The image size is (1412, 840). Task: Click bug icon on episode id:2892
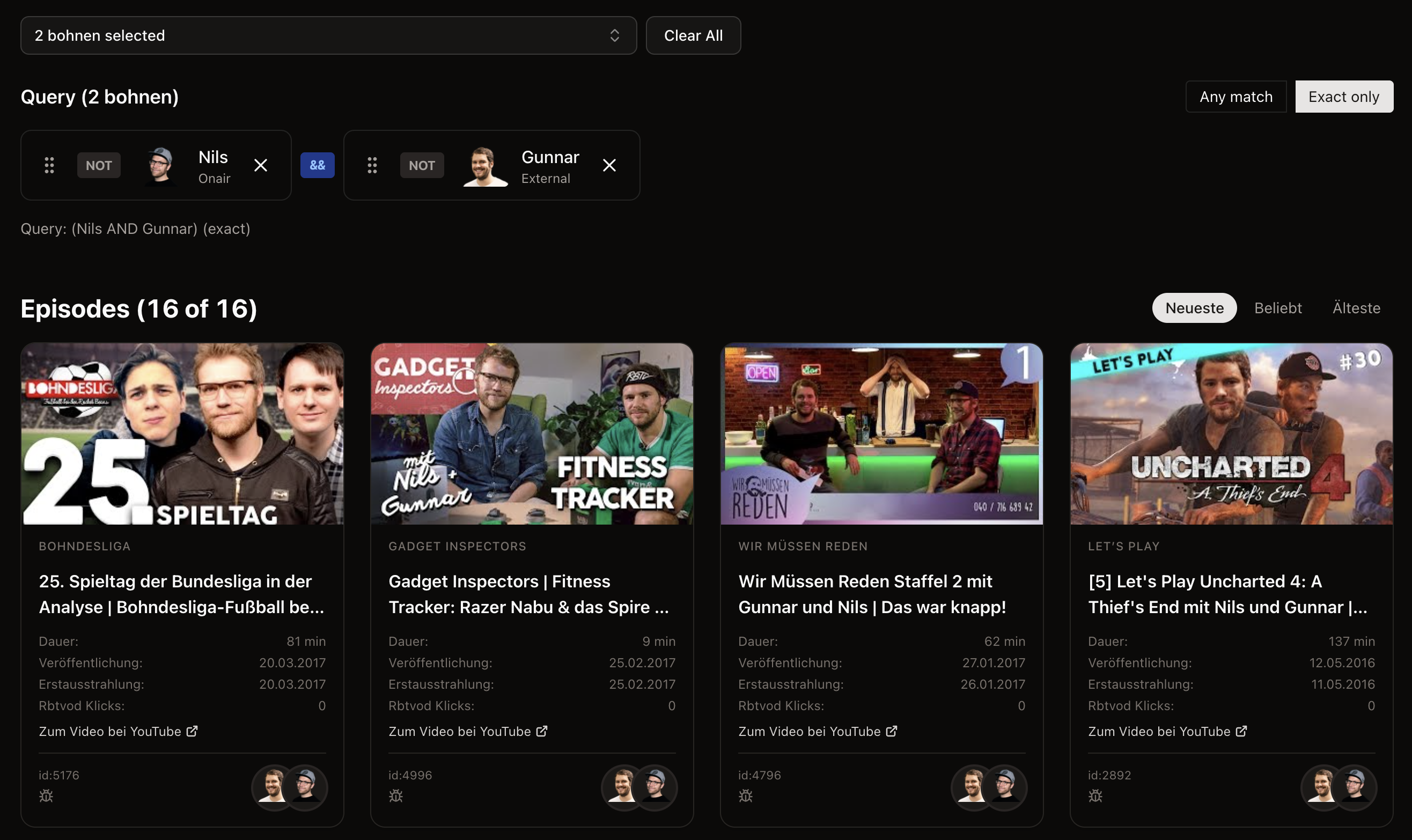coord(1095,796)
